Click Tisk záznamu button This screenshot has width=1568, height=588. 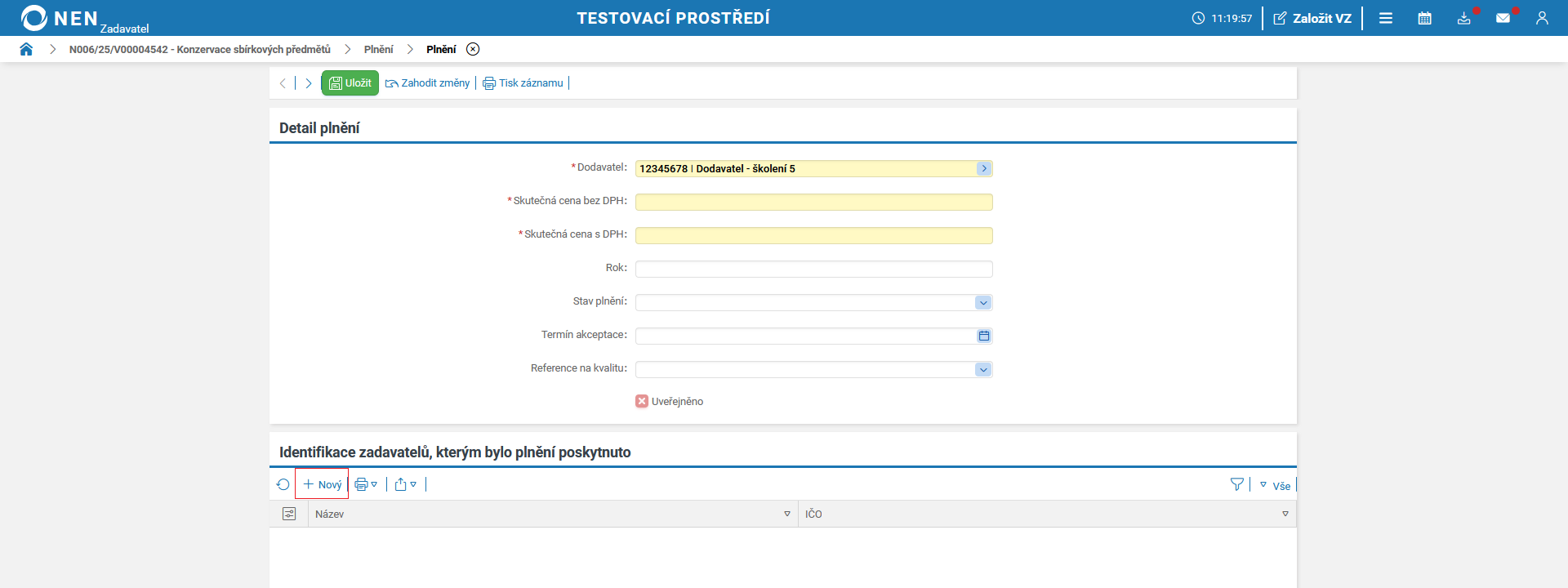pos(523,83)
